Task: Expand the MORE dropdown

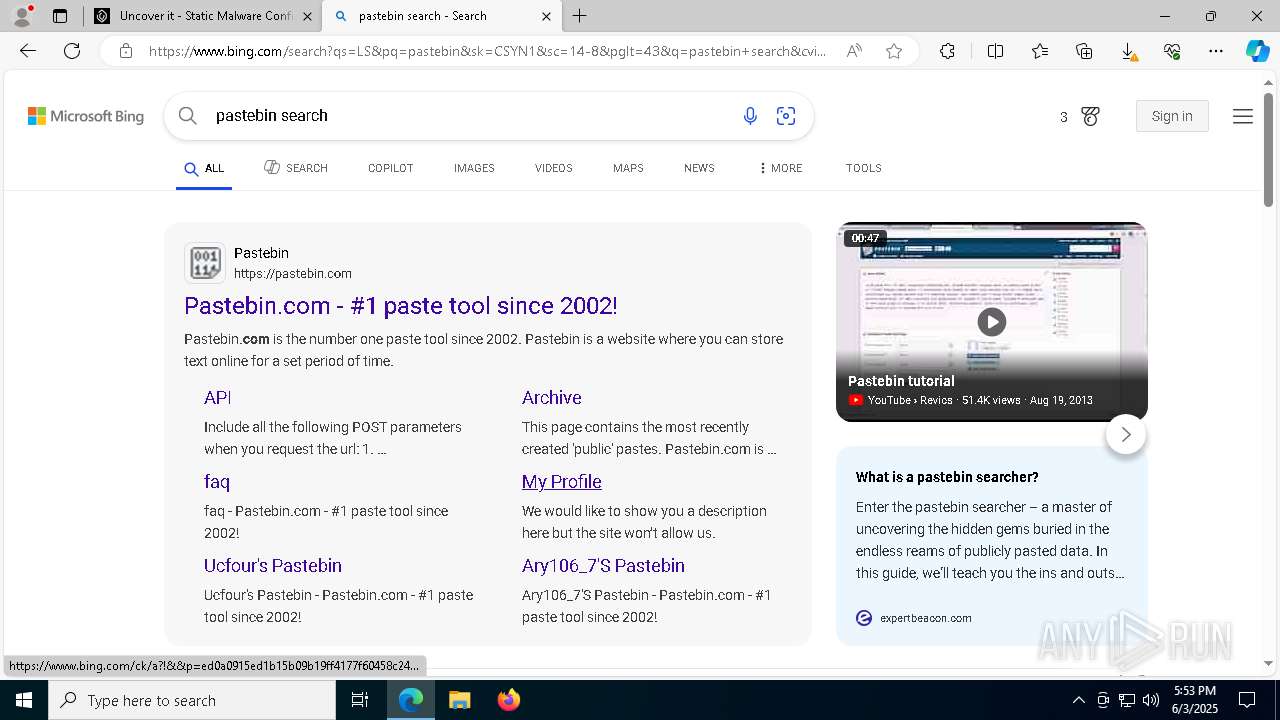Action: coord(781,168)
